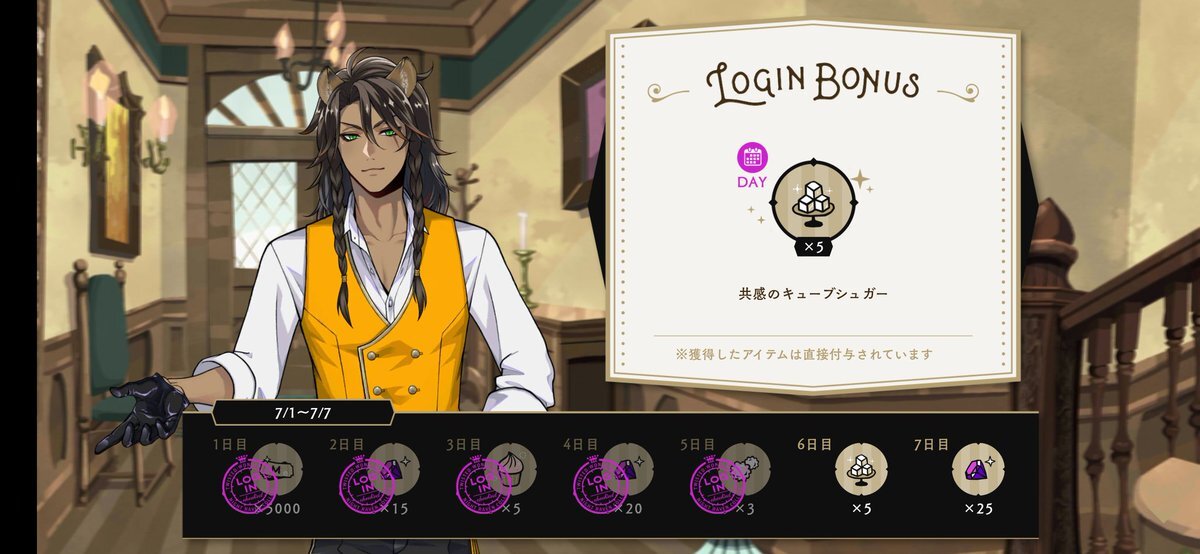Screen dimensions: 1200x554
Task: Tap the notice about items being granted directly
Action: pyautogui.click(x=813, y=354)
